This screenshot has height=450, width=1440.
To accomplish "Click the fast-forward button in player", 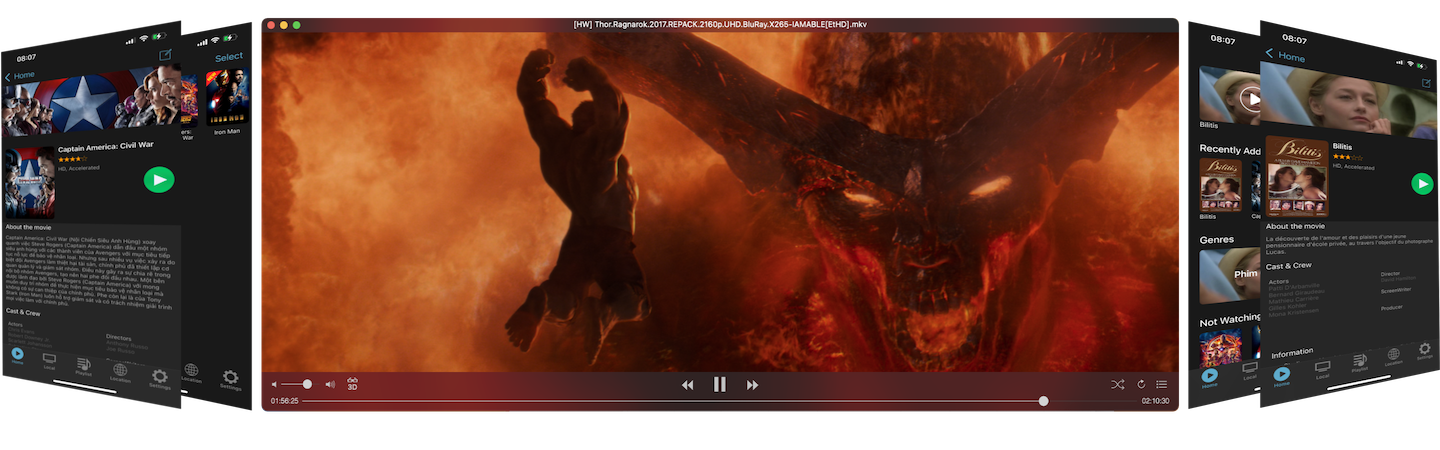I will (x=752, y=385).
